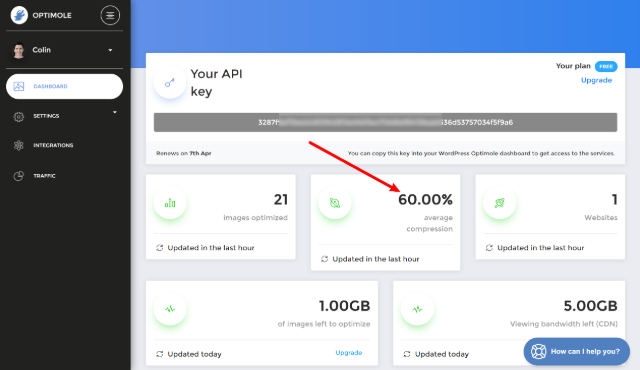Click the pulse icon in 1.00GB card
Screen dimensions: 640x370
(170, 309)
